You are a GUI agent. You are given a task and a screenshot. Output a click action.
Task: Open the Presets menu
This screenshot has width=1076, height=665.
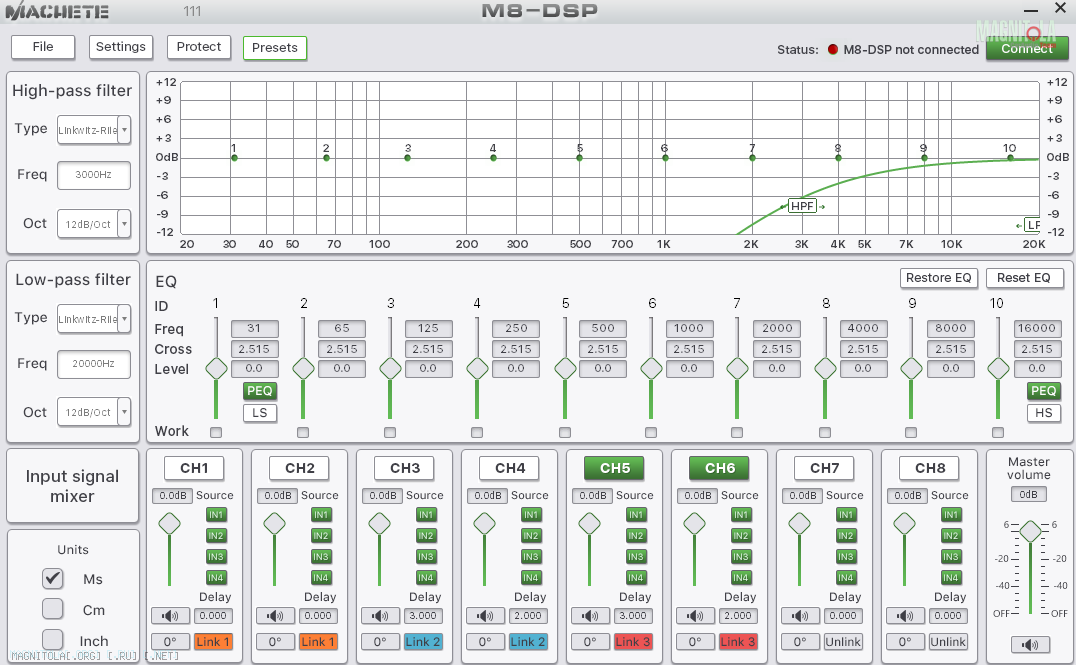coord(274,47)
